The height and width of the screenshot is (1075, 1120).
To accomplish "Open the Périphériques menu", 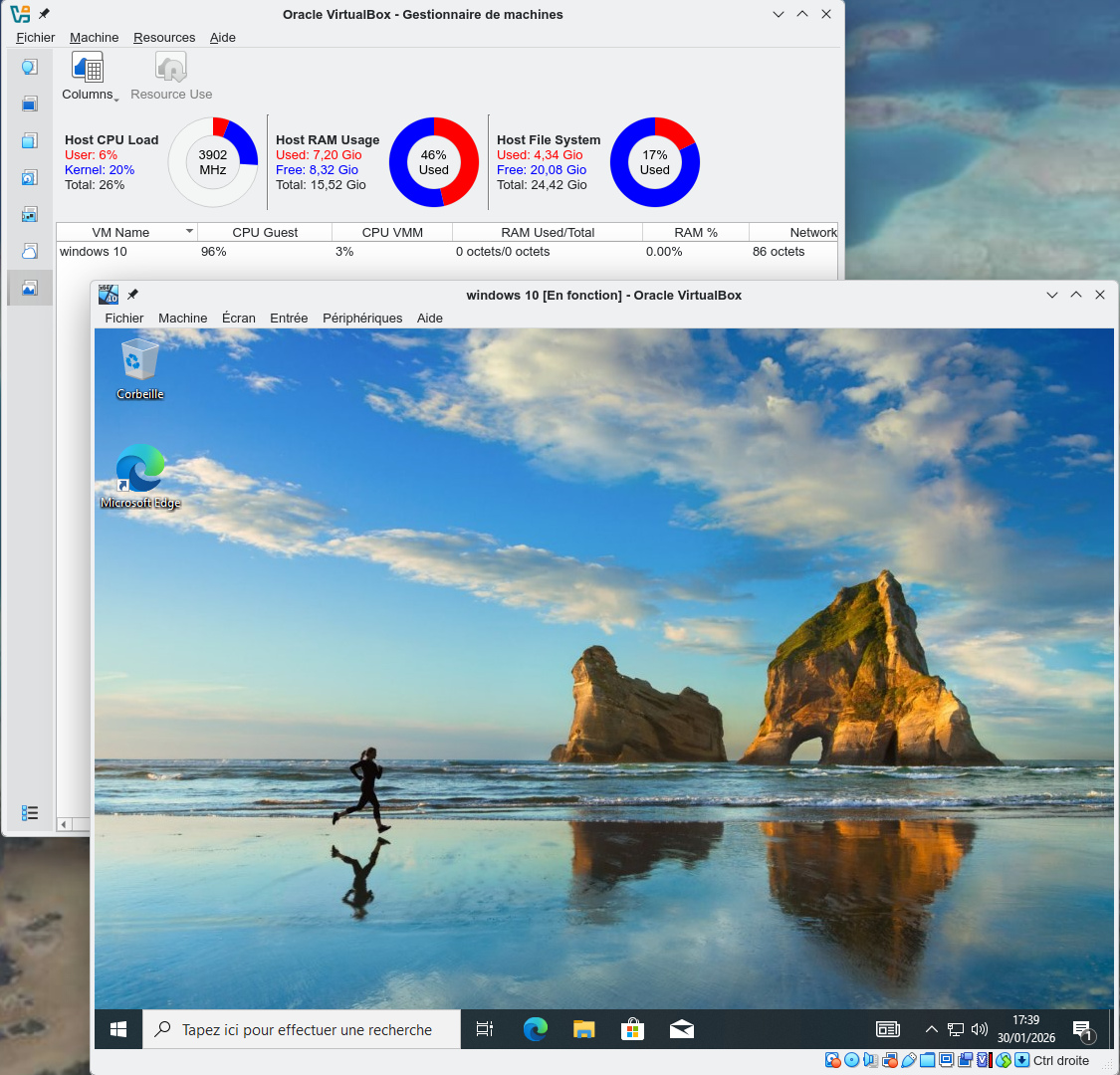I will tap(362, 318).
